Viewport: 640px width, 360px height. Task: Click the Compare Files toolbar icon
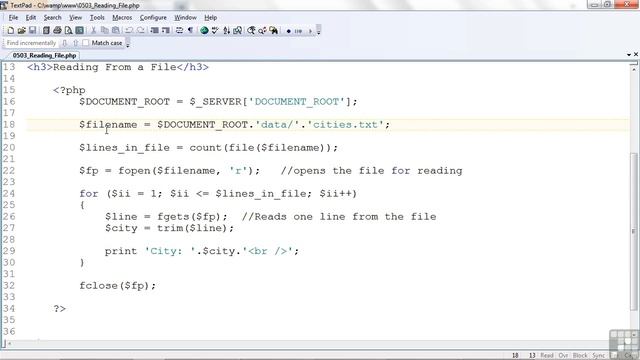pos(238,31)
